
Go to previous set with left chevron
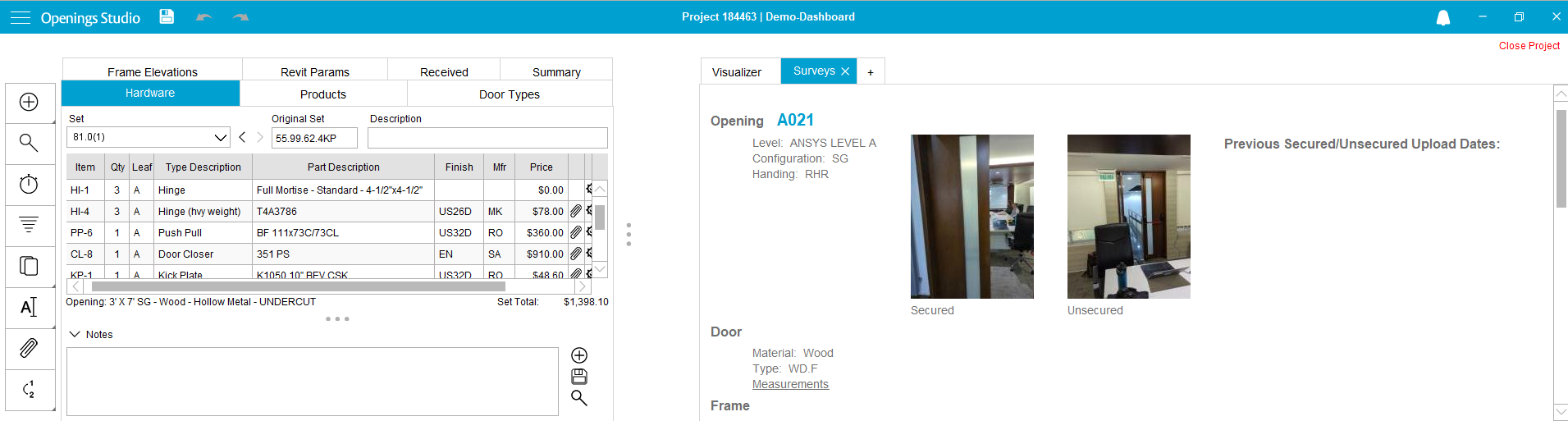click(x=242, y=137)
